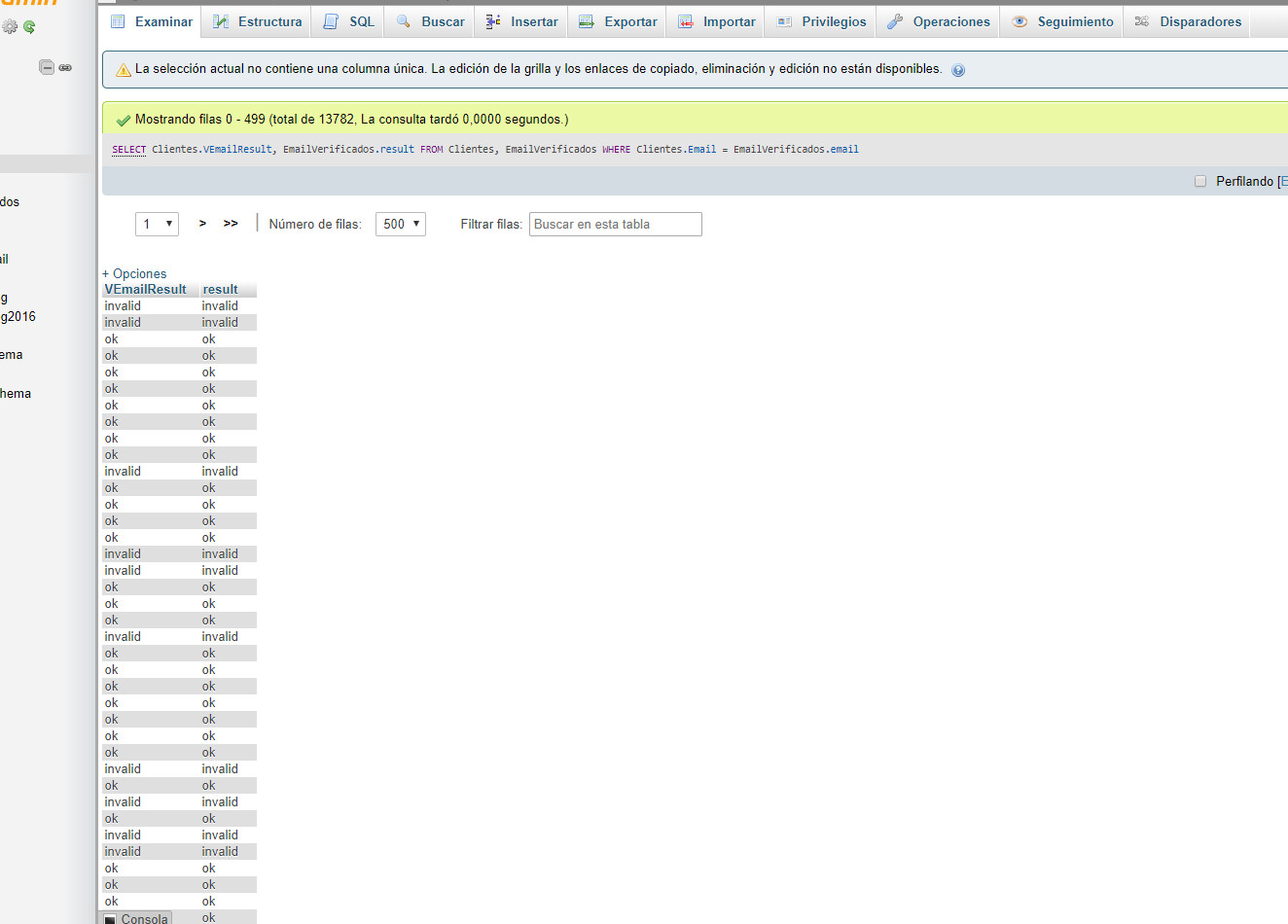Image resolution: width=1288 pixels, height=924 pixels.
Task: Open help via the blue question icon
Action: click(x=958, y=70)
